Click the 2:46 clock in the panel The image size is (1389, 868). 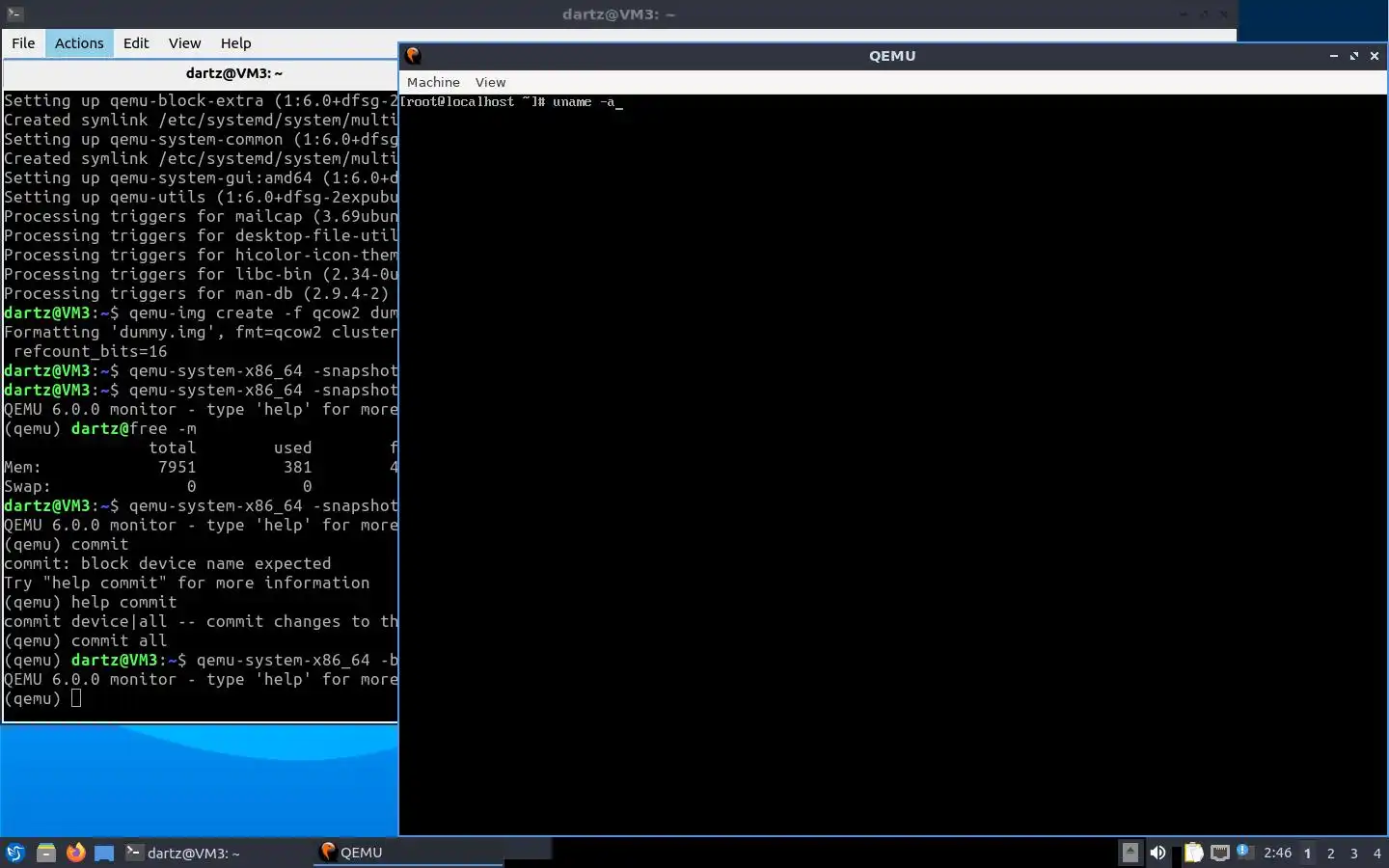point(1277,853)
